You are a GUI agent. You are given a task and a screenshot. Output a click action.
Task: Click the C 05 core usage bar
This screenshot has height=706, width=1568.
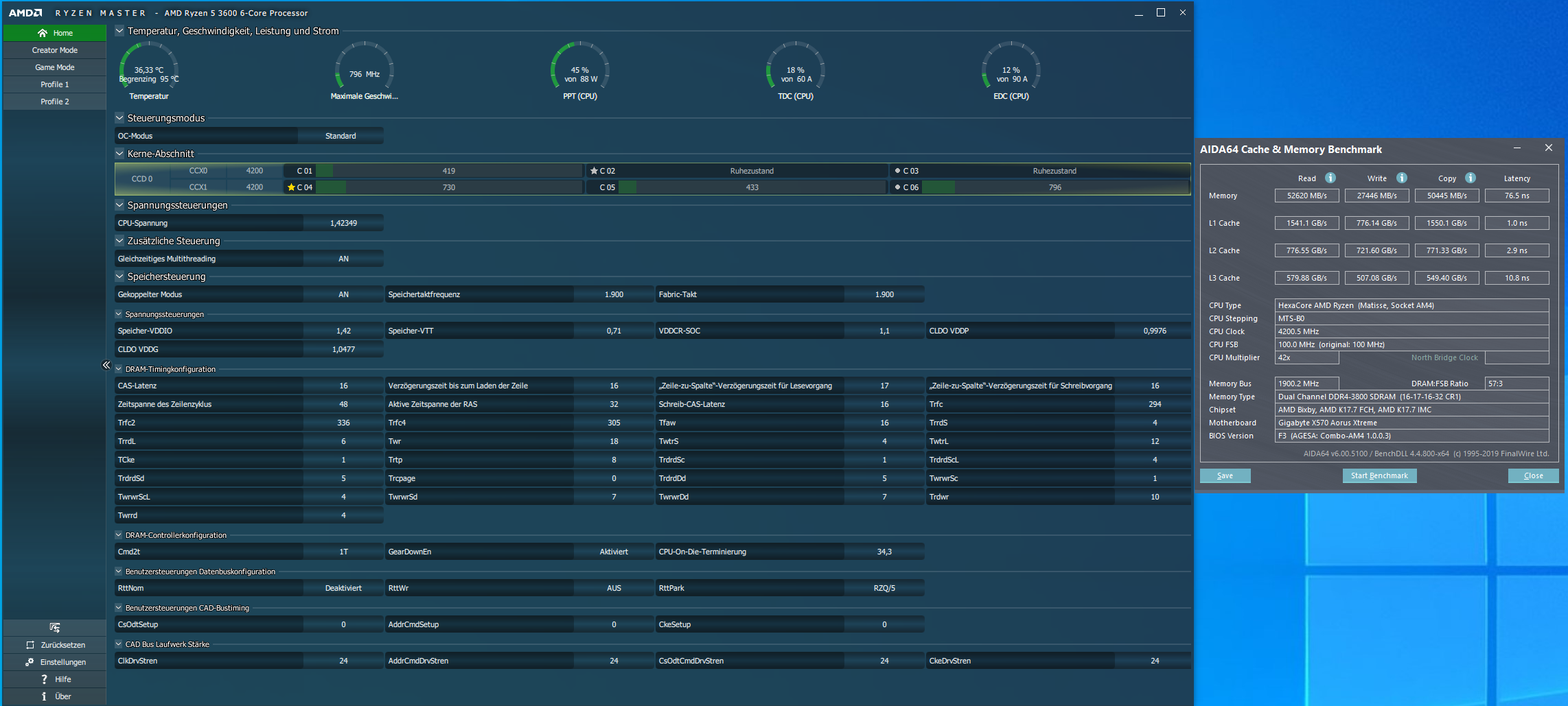click(x=752, y=187)
